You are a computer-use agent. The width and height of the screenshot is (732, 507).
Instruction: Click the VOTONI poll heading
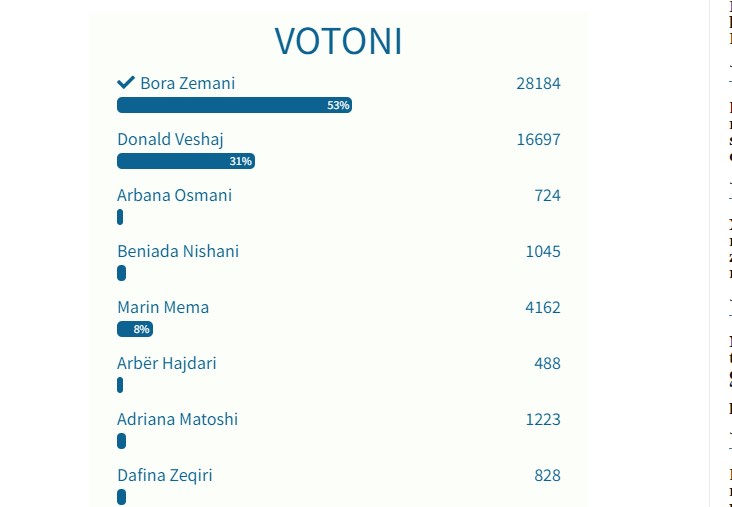[x=338, y=41]
